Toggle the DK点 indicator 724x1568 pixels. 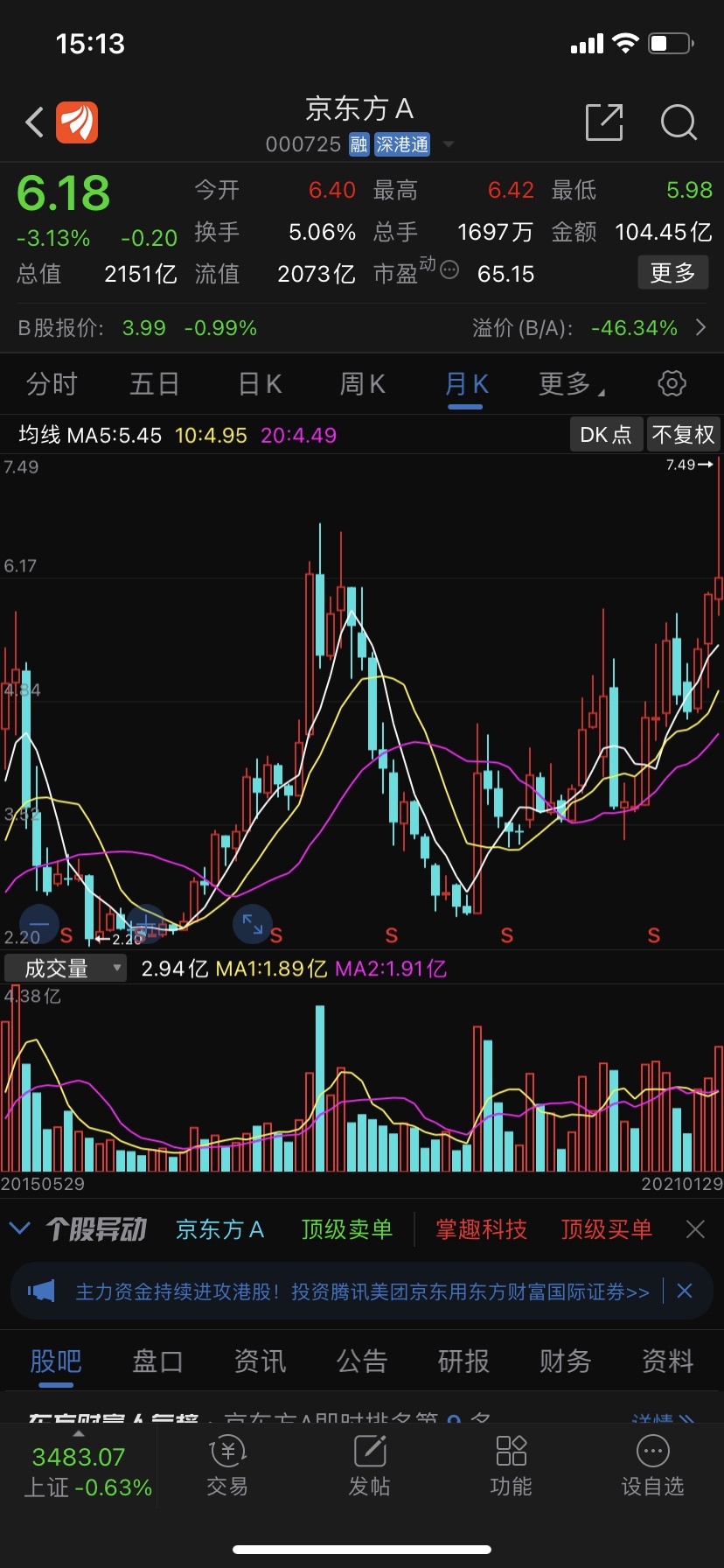[606, 435]
